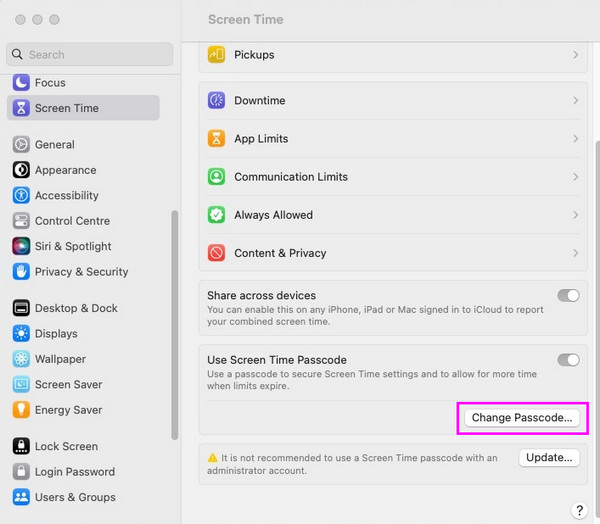The width and height of the screenshot is (600, 524).
Task: Click the Appearance icon in sidebar
Action: 21,170
